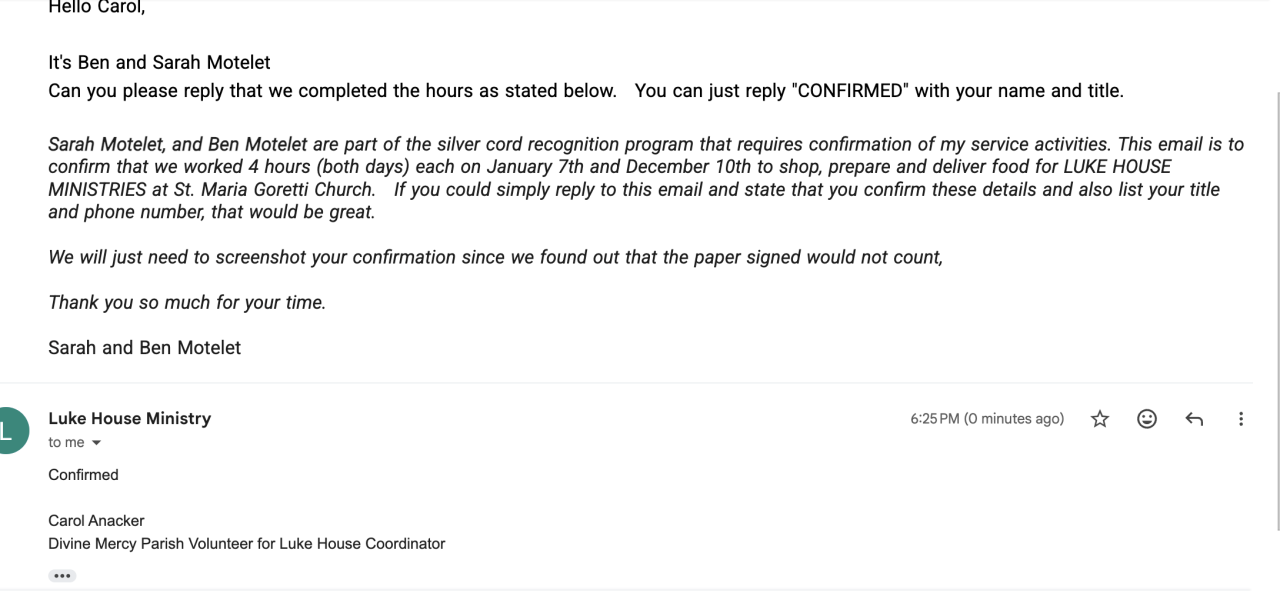Click the Carol Anacker signature name
Viewport: 1280px width, 600px height.
(x=96, y=521)
